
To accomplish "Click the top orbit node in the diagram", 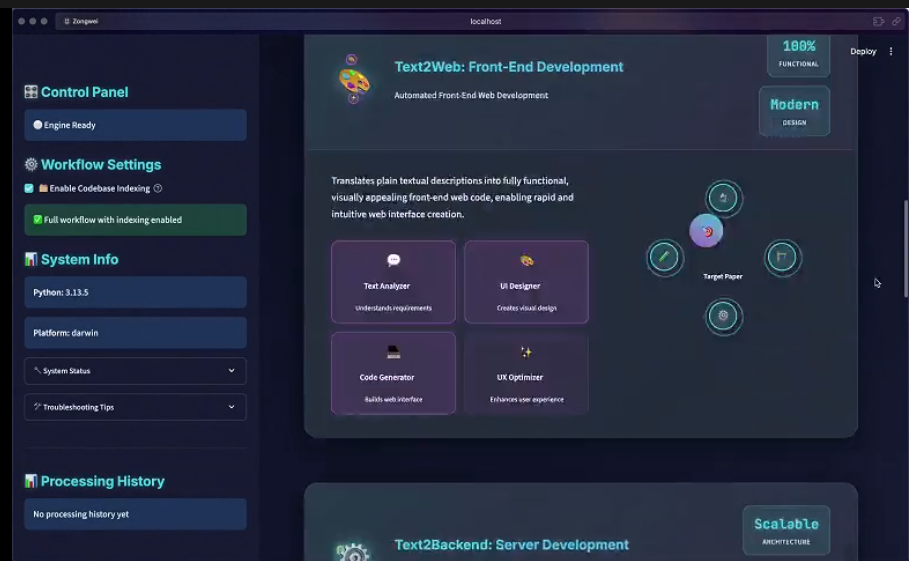I will point(723,198).
